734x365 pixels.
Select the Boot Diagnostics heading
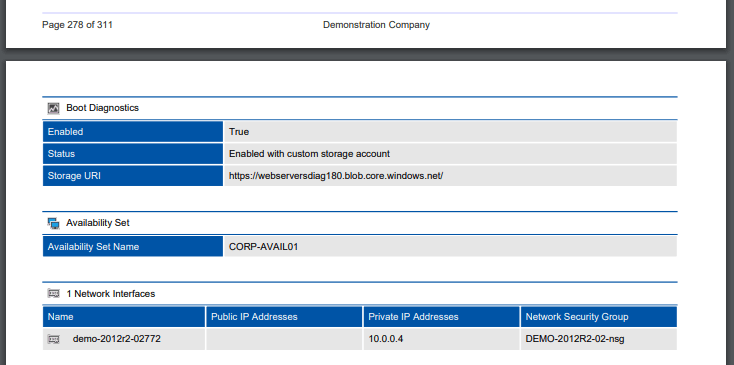[x=103, y=108]
